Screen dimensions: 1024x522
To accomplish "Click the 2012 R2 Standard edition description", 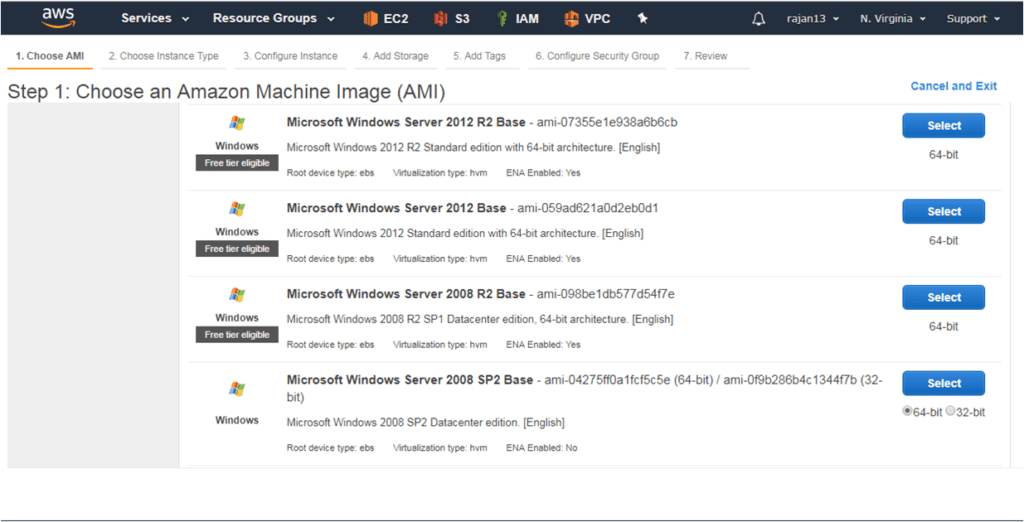I will [x=473, y=148].
